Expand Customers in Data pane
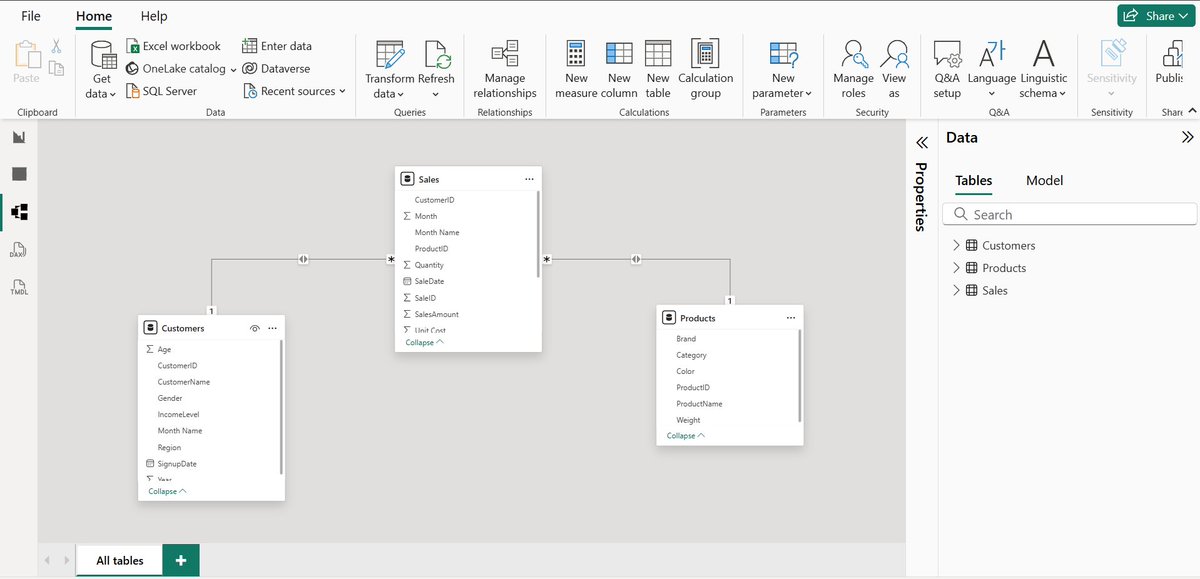 (956, 245)
